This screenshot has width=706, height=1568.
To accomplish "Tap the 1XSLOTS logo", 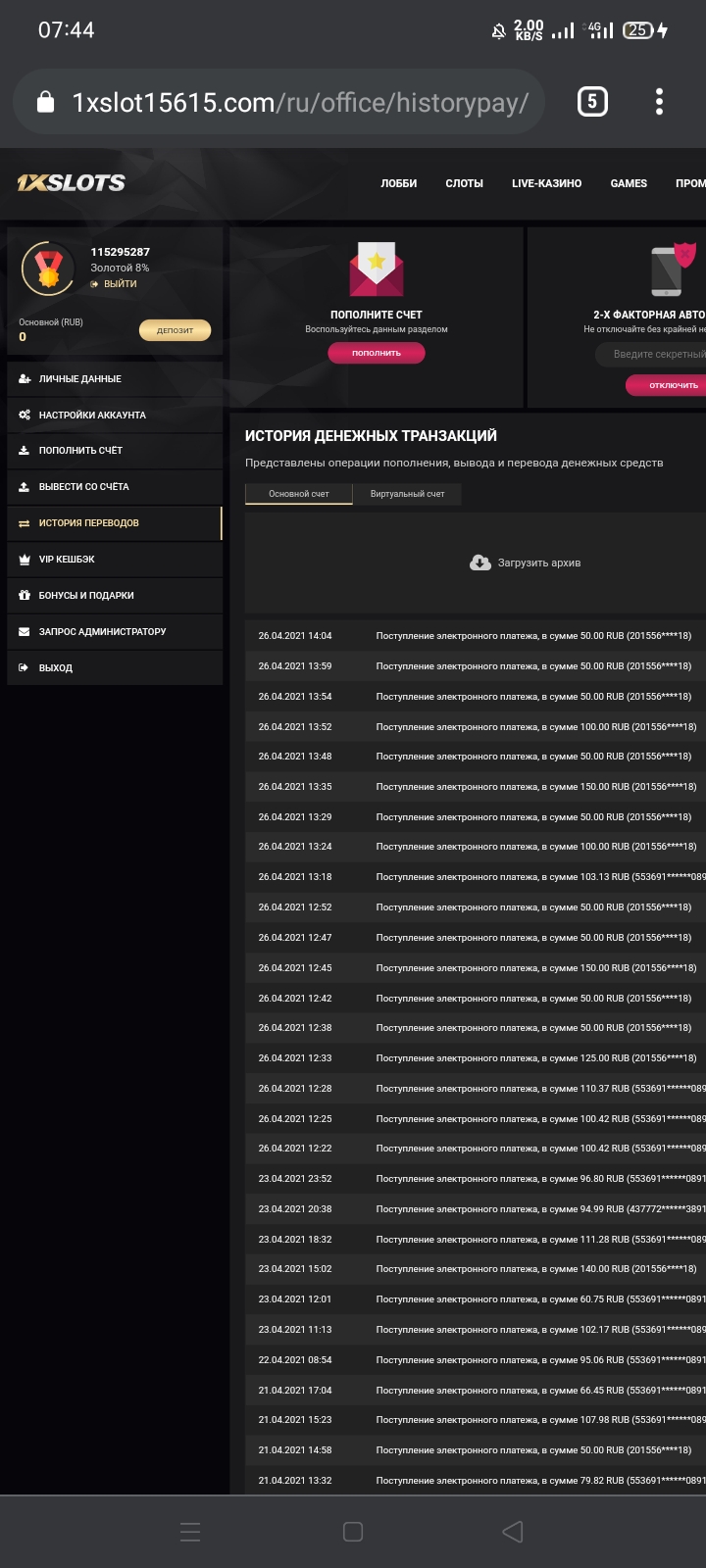I will (x=72, y=183).
